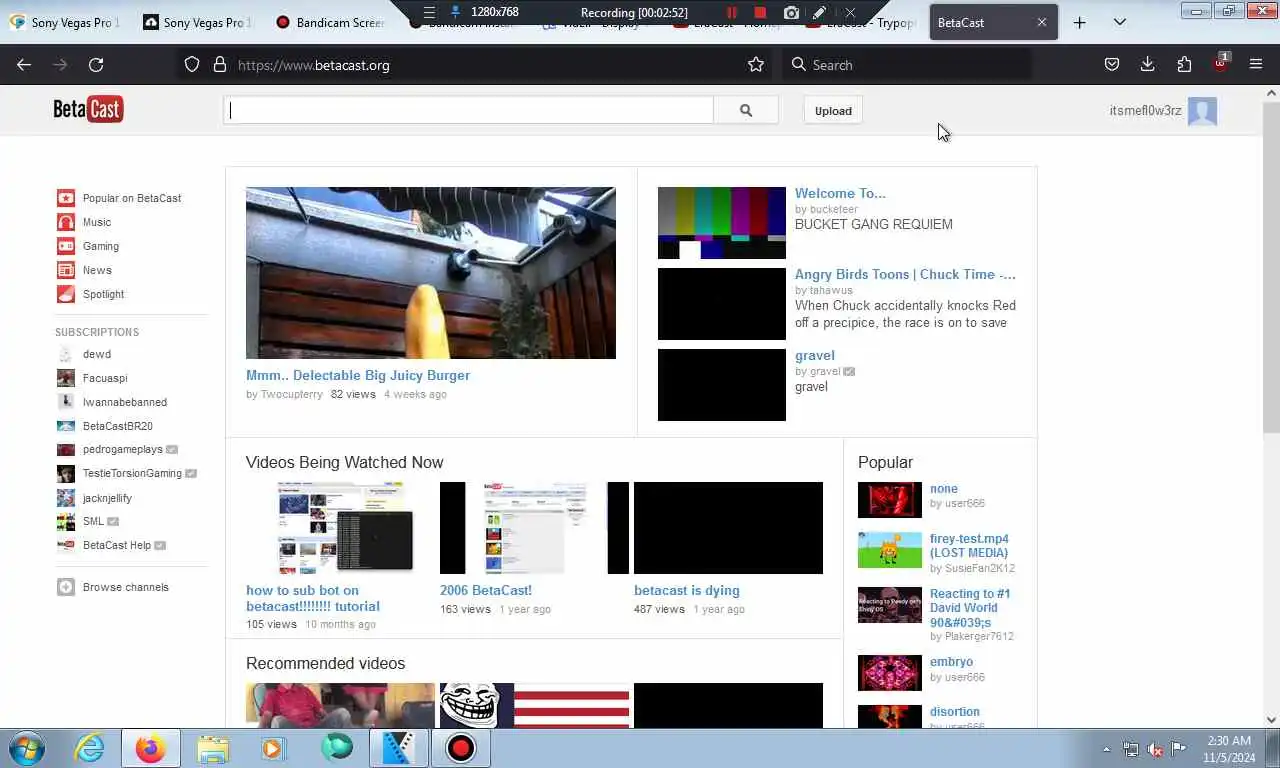The height and width of the screenshot is (768, 1280).
Task: Open the Windows Start button
Action: (x=27, y=748)
